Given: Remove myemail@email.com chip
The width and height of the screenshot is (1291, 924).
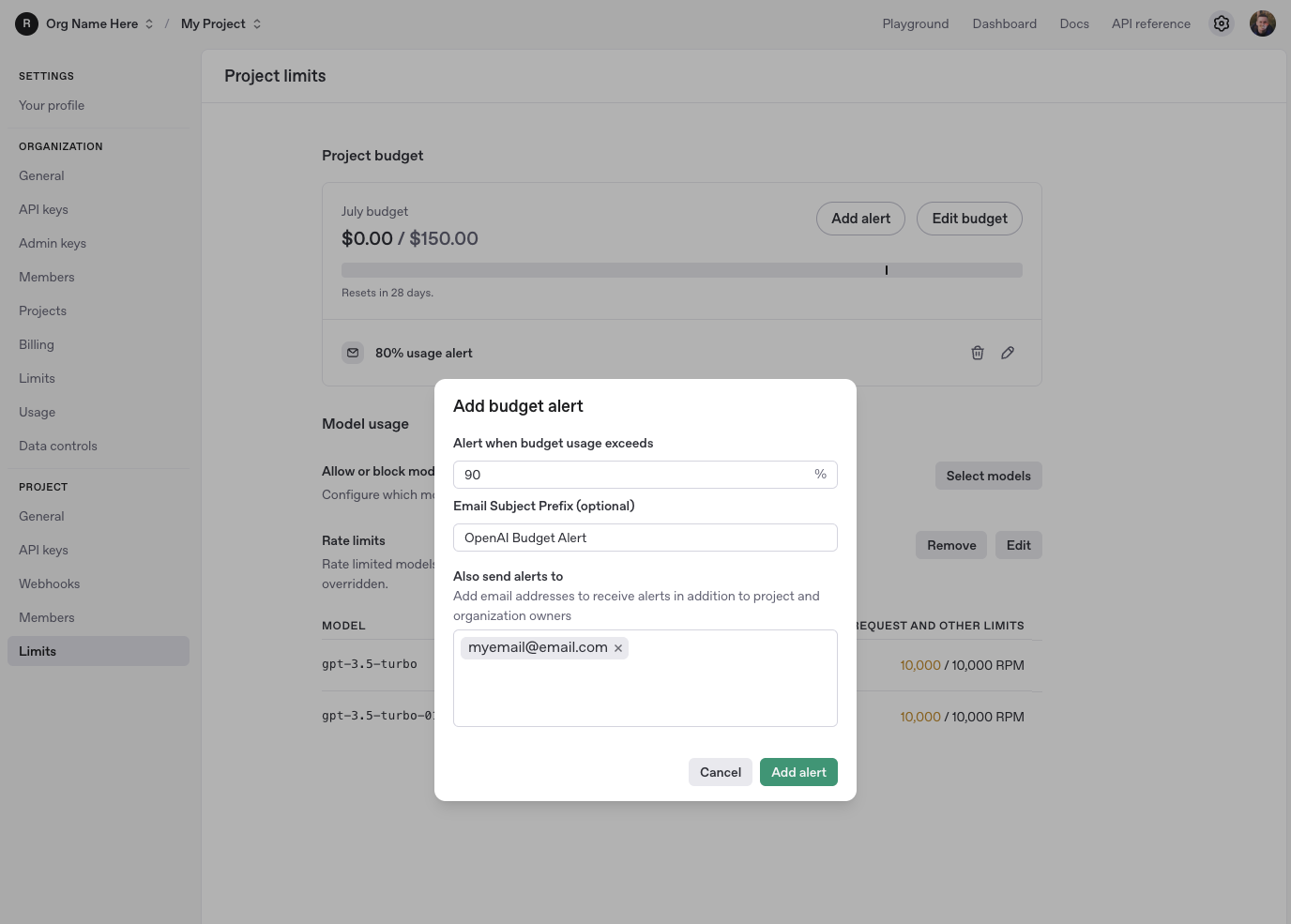Looking at the screenshot, I should click(x=618, y=648).
